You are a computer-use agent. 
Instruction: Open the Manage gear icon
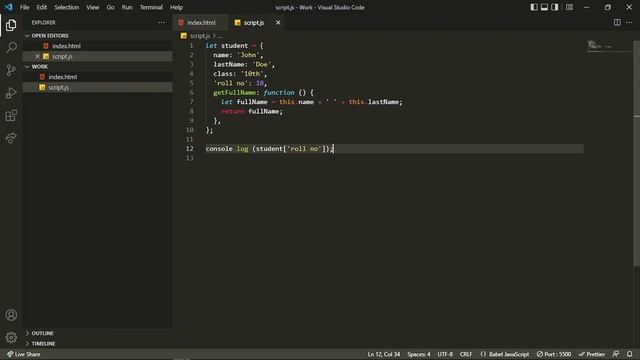[x=11, y=337]
